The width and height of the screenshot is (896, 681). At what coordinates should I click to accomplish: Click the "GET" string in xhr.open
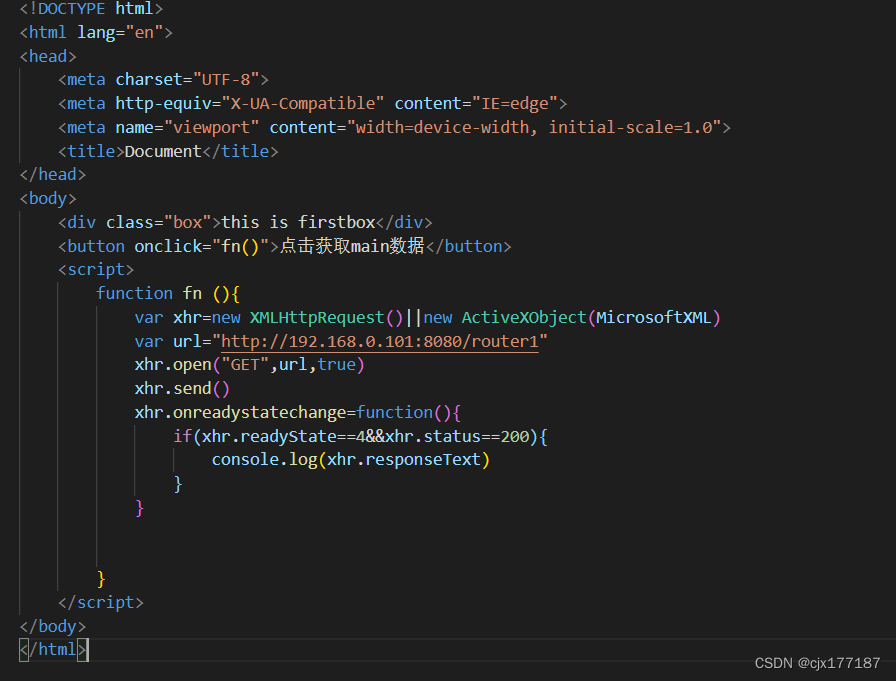coord(245,364)
